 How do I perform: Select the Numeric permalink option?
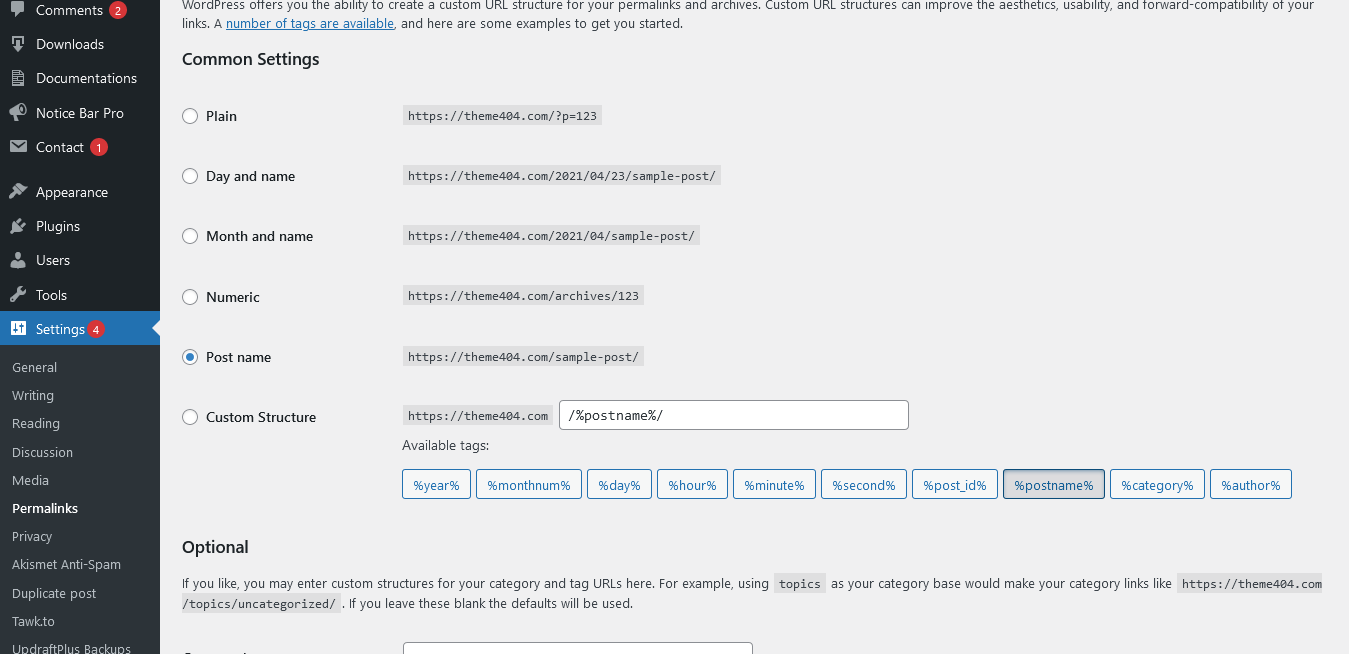click(x=190, y=297)
